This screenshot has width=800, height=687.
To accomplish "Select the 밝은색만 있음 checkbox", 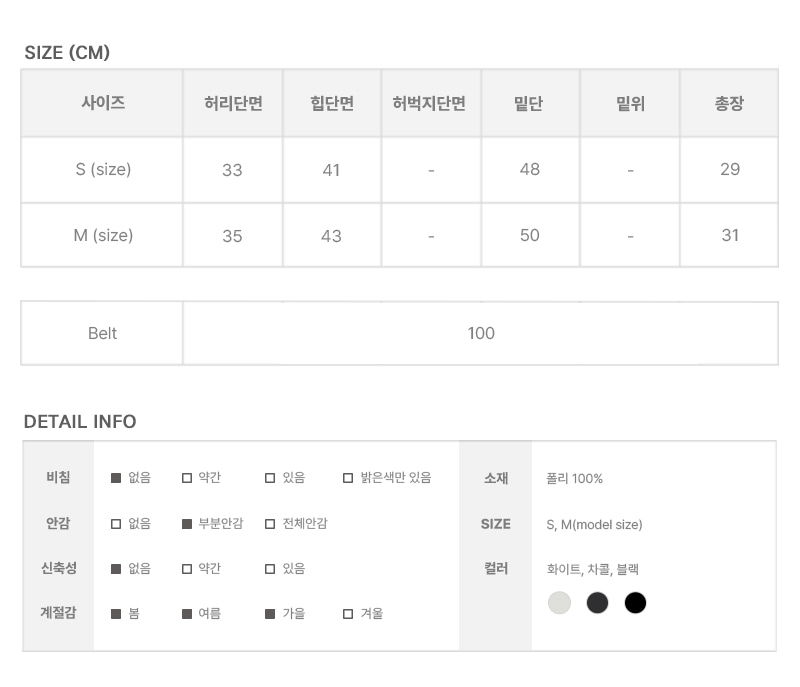I will pyautogui.click(x=348, y=478).
